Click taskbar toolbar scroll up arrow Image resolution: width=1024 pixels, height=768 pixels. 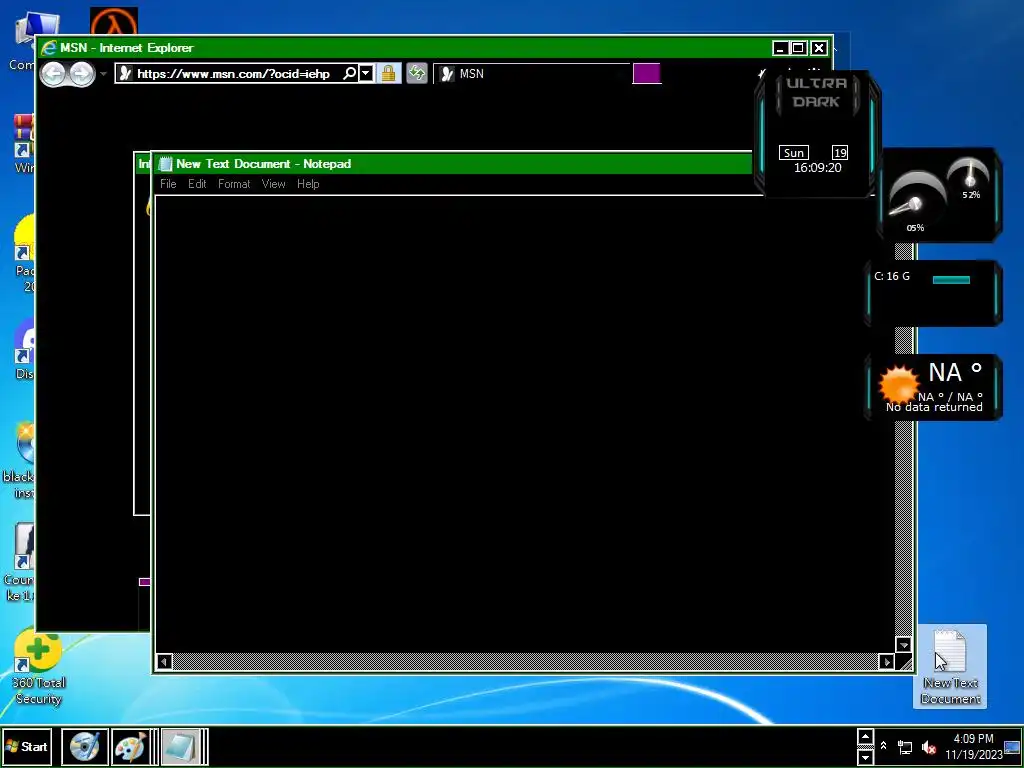(x=865, y=737)
